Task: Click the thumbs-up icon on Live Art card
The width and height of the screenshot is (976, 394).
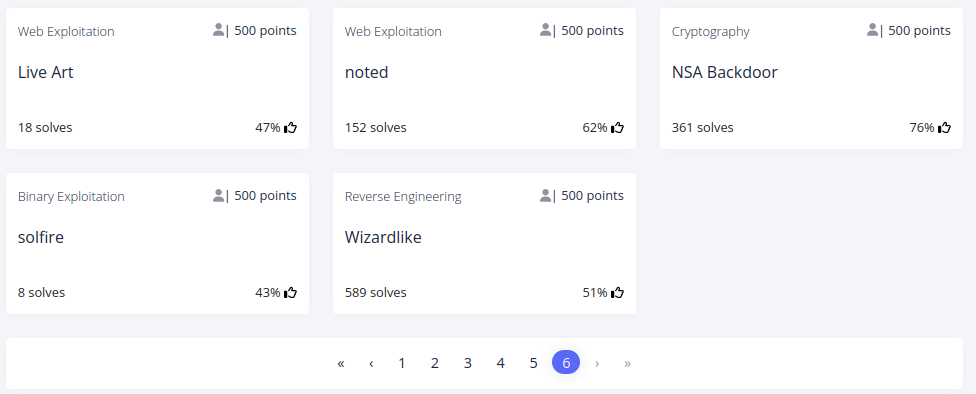Action: [290, 128]
